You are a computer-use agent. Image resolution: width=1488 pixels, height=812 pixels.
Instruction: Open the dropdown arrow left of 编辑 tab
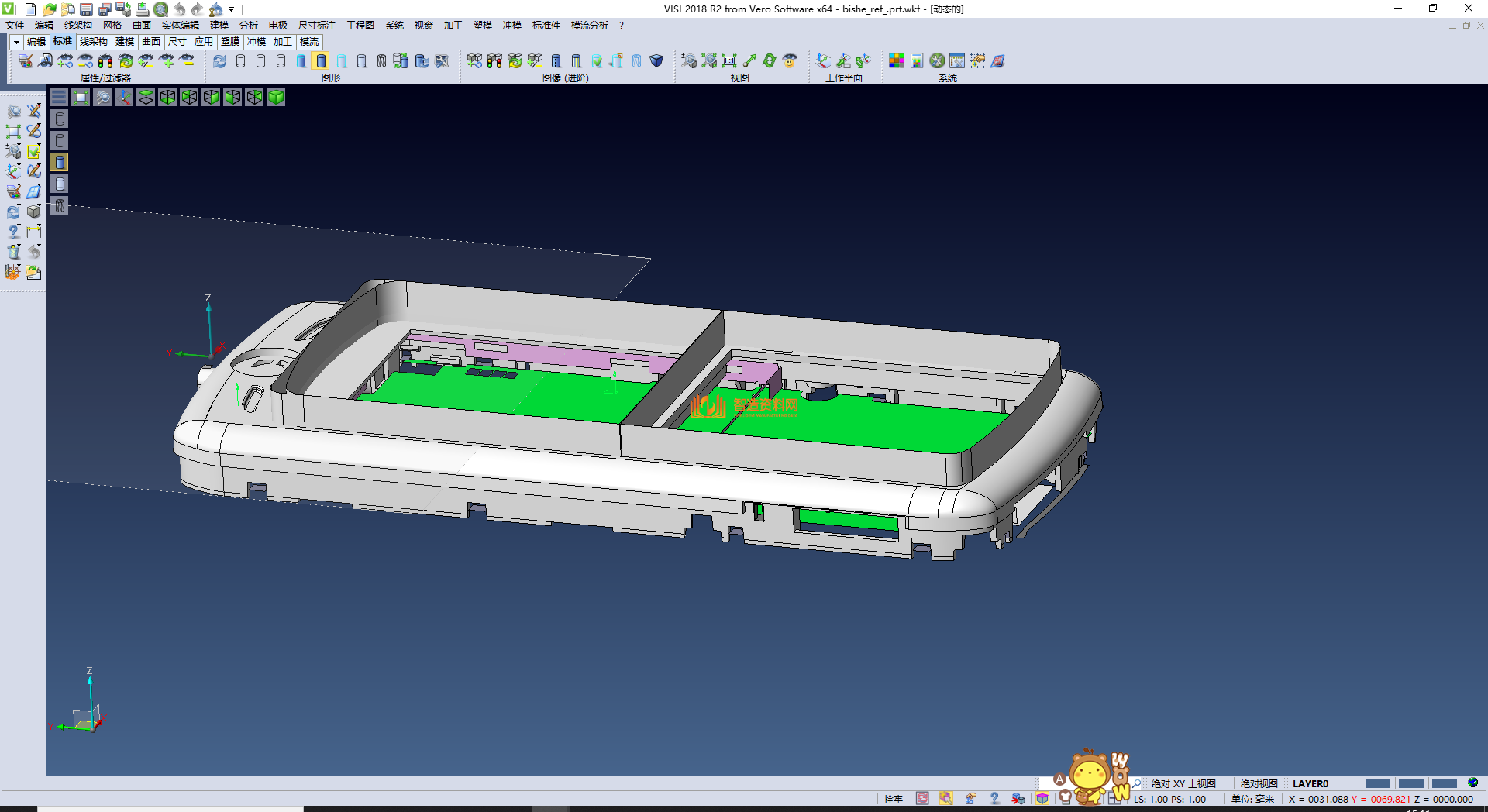click(15, 42)
